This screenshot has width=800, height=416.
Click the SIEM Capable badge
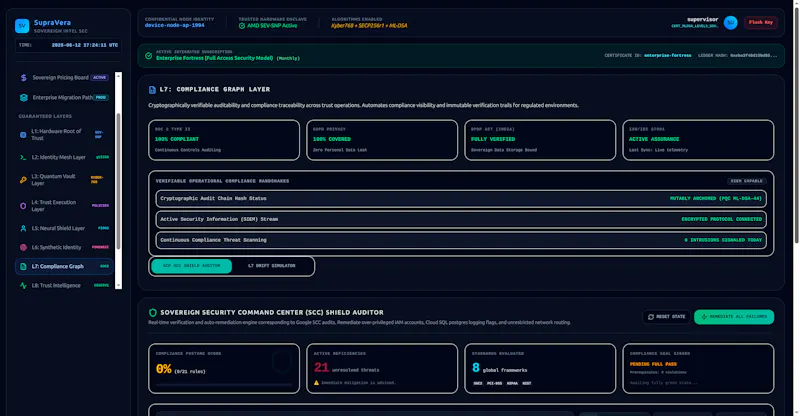[746, 181]
